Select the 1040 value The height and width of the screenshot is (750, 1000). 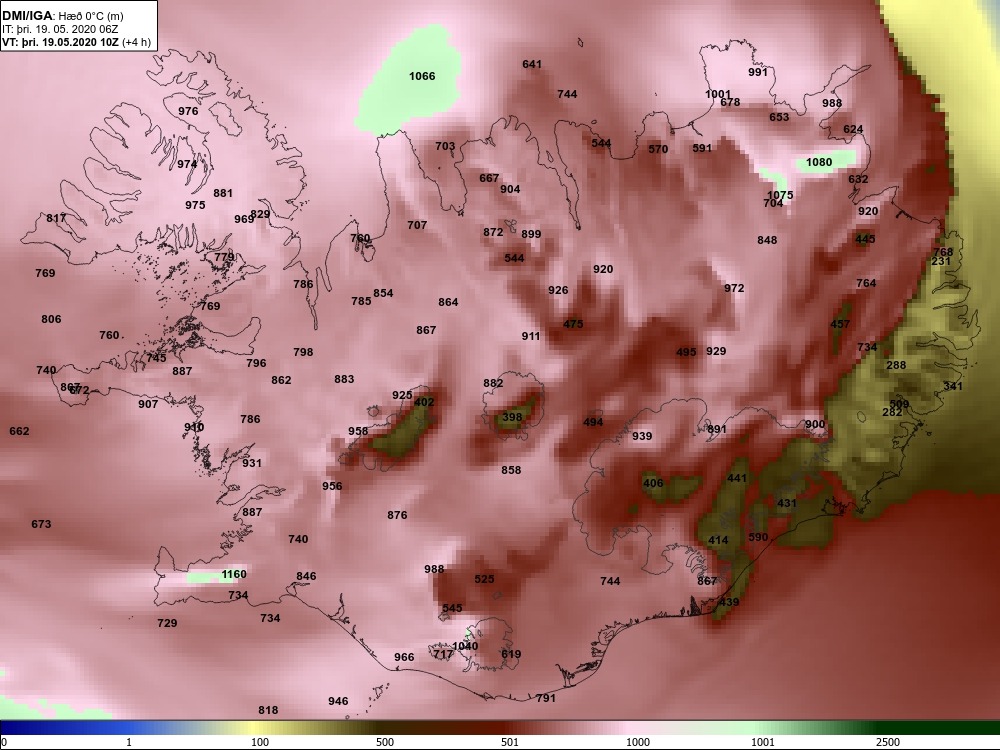coord(465,645)
